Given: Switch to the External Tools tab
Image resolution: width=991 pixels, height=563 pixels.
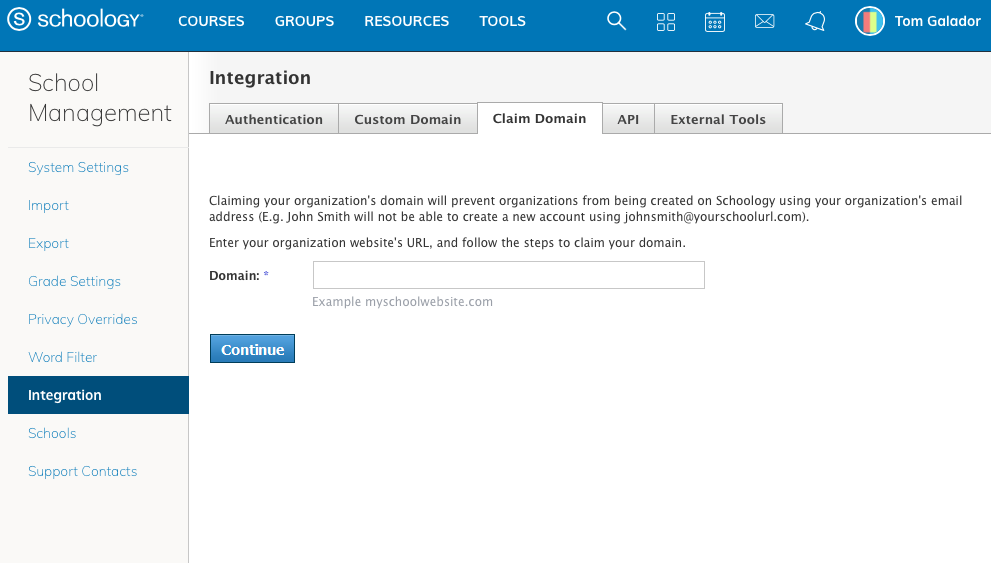Looking at the screenshot, I should point(718,119).
